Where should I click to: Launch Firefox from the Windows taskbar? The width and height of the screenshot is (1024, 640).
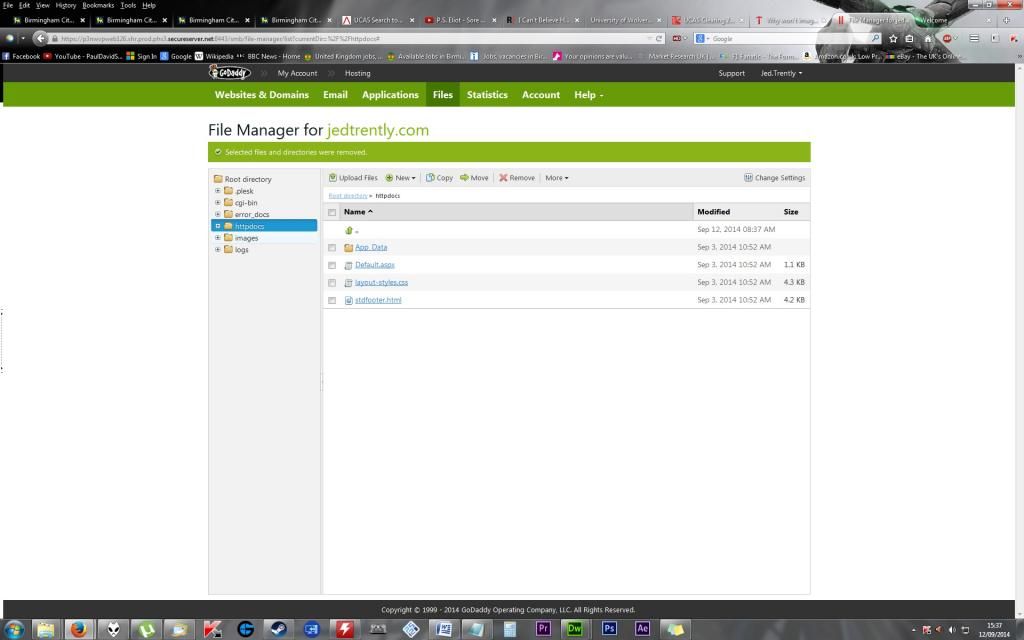click(79, 629)
